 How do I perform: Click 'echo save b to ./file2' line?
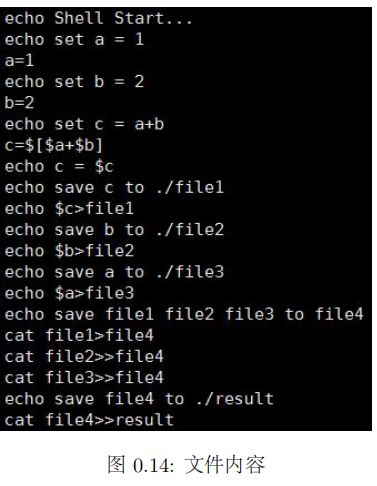point(114,230)
